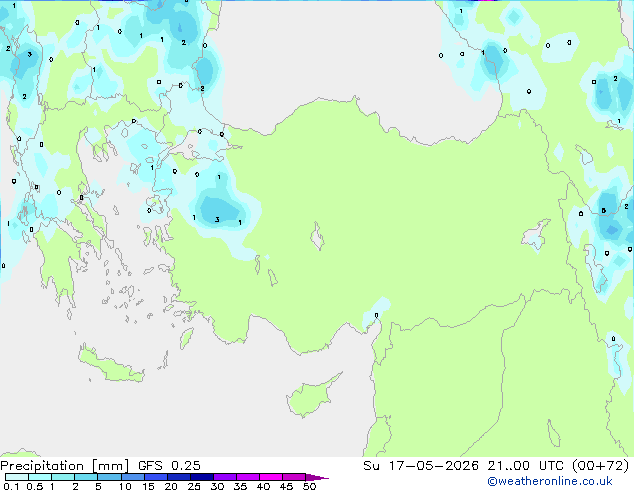Pick the 25–30 mm dark blue swatch
This screenshot has width=634, height=490.
(x=202, y=477)
